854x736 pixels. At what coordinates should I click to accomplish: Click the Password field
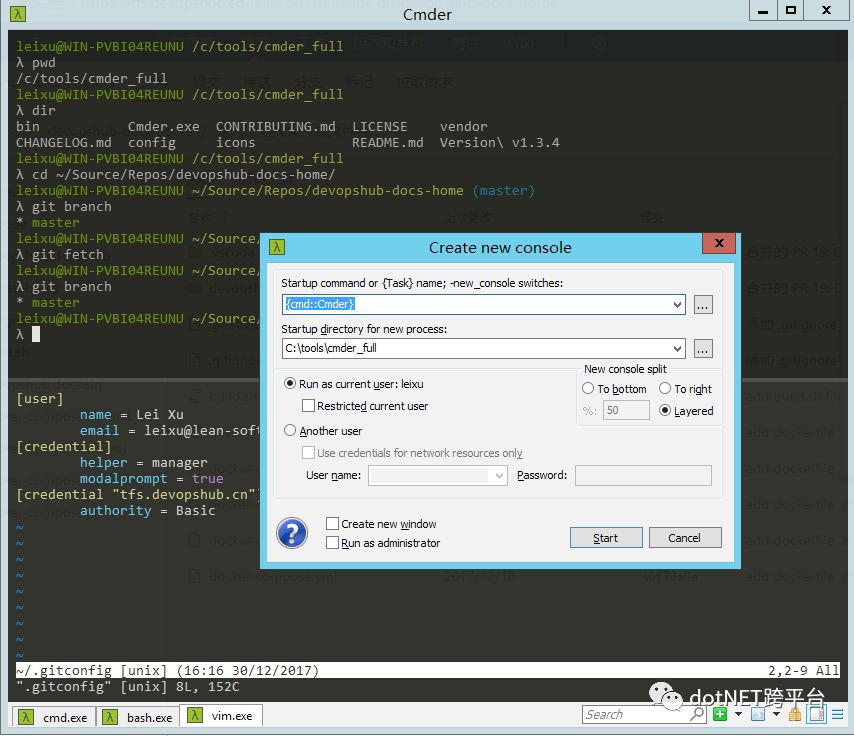pyautogui.click(x=643, y=475)
